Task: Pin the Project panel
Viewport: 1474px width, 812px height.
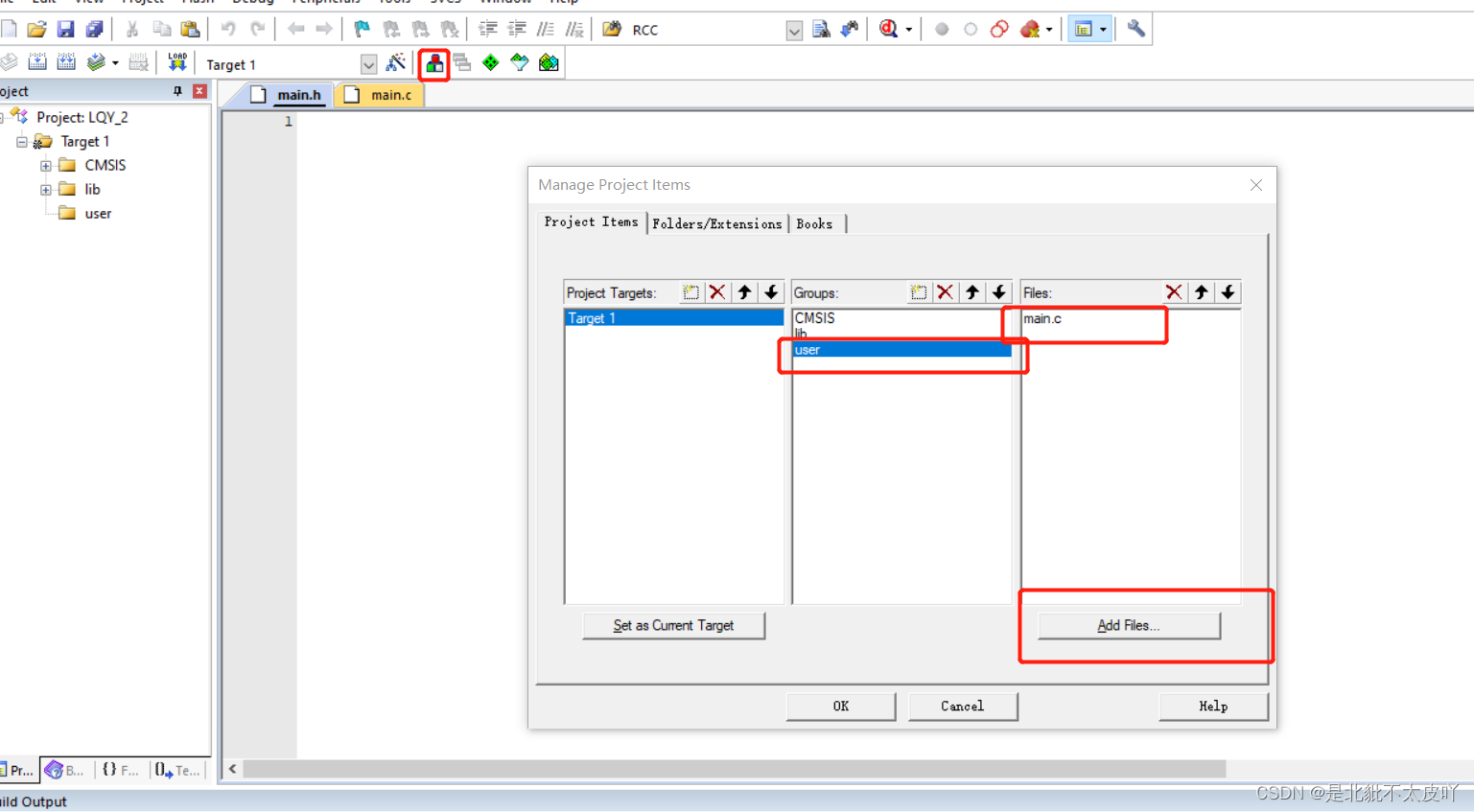Action: point(177,91)
